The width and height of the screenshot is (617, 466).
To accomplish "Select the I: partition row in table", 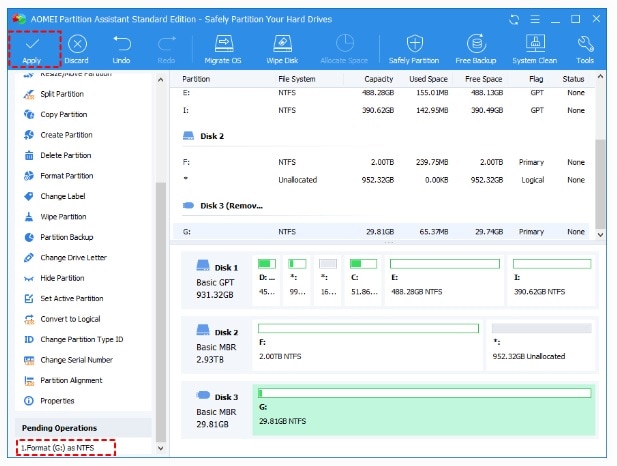I will pyautogui.click(x=383, y=111).
